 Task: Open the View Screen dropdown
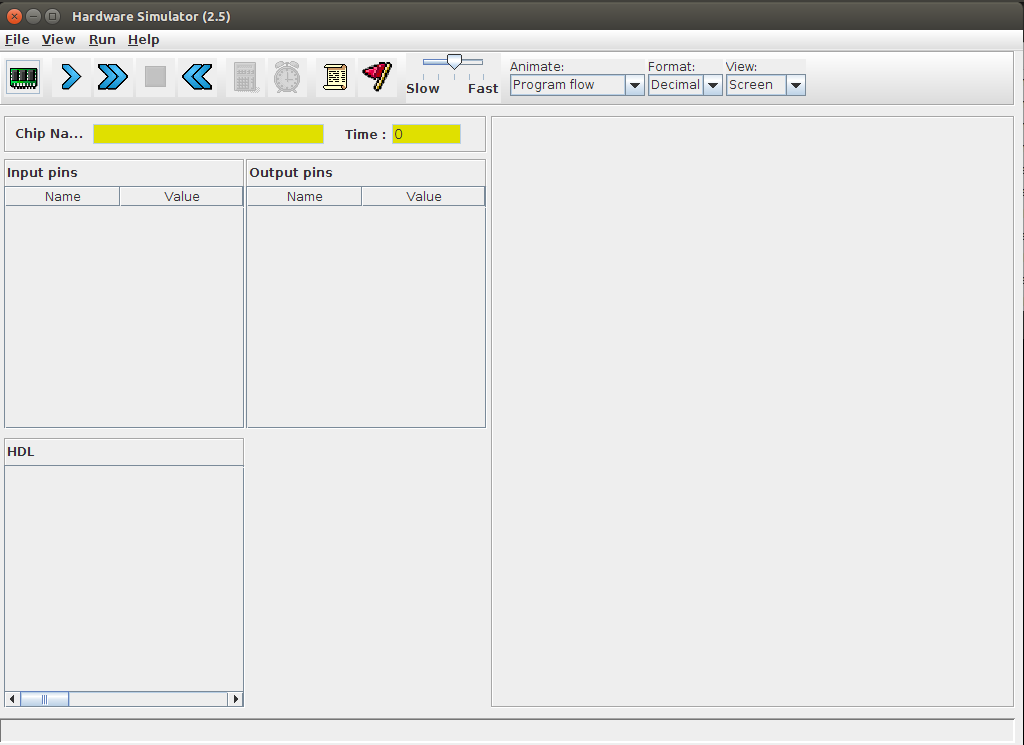[x=795, y=86]
